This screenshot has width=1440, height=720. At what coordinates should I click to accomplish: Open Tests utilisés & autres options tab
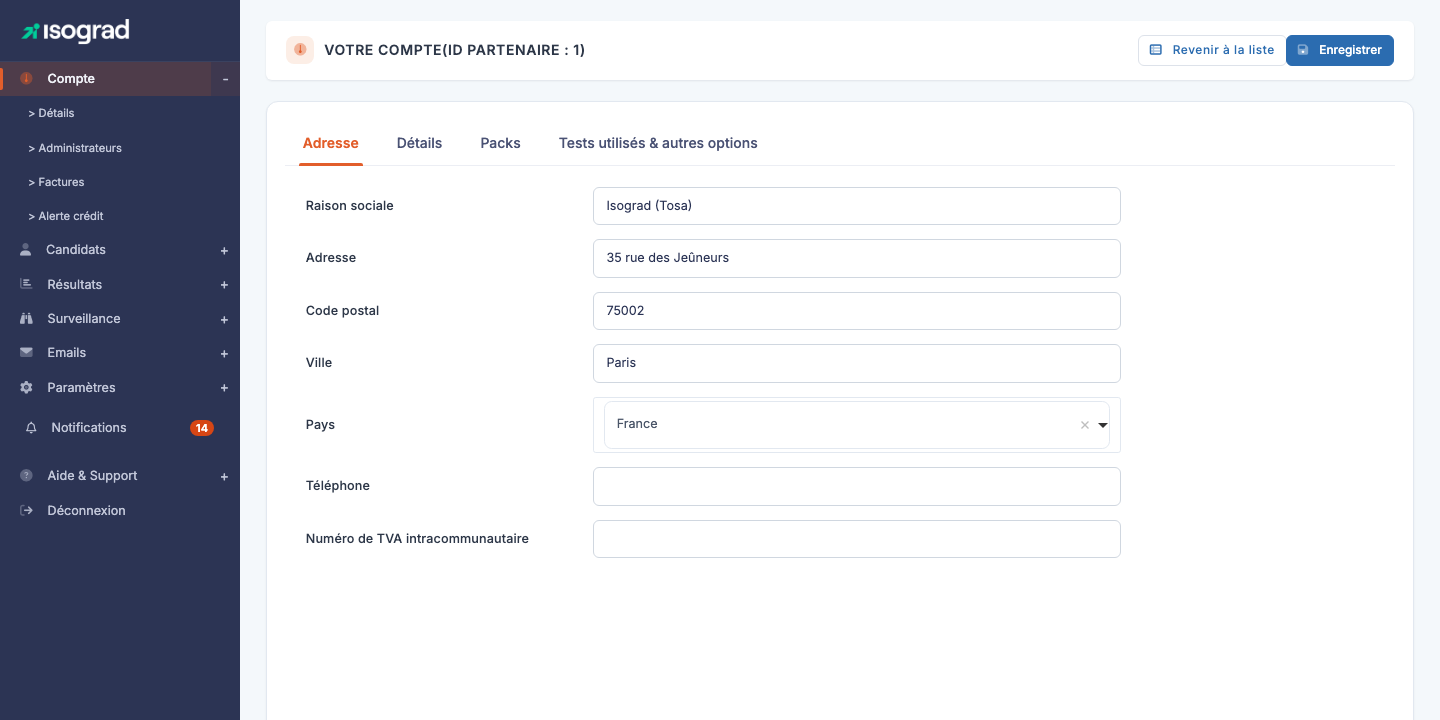[658, 143]
